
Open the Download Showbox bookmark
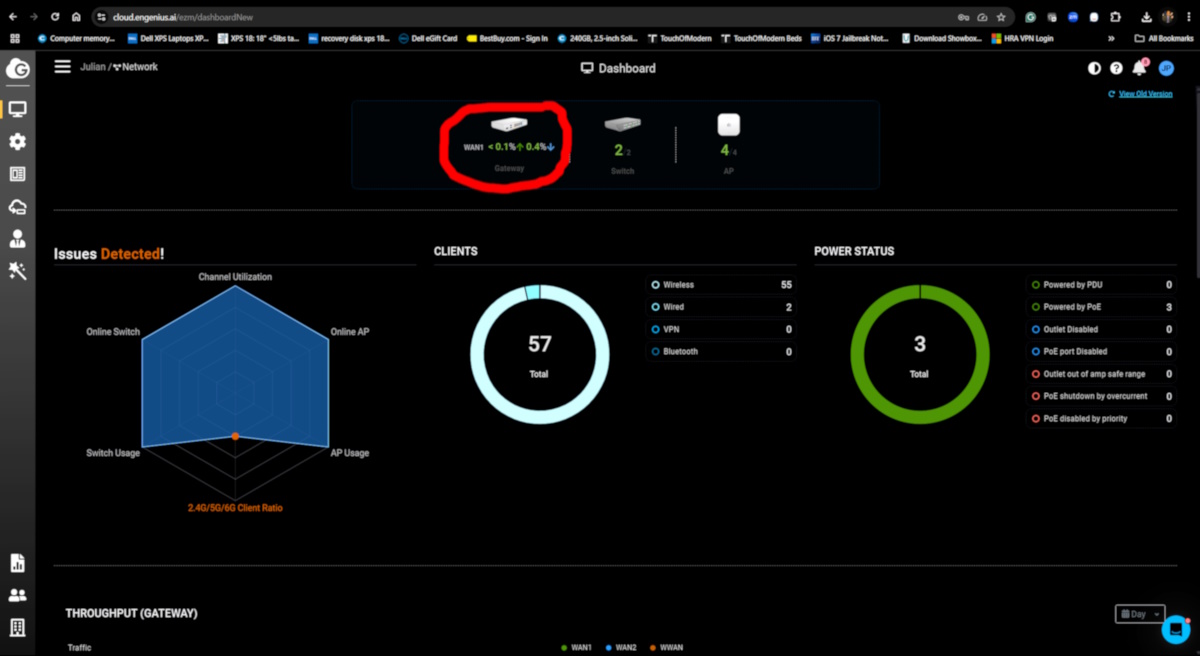click(941, 38)
